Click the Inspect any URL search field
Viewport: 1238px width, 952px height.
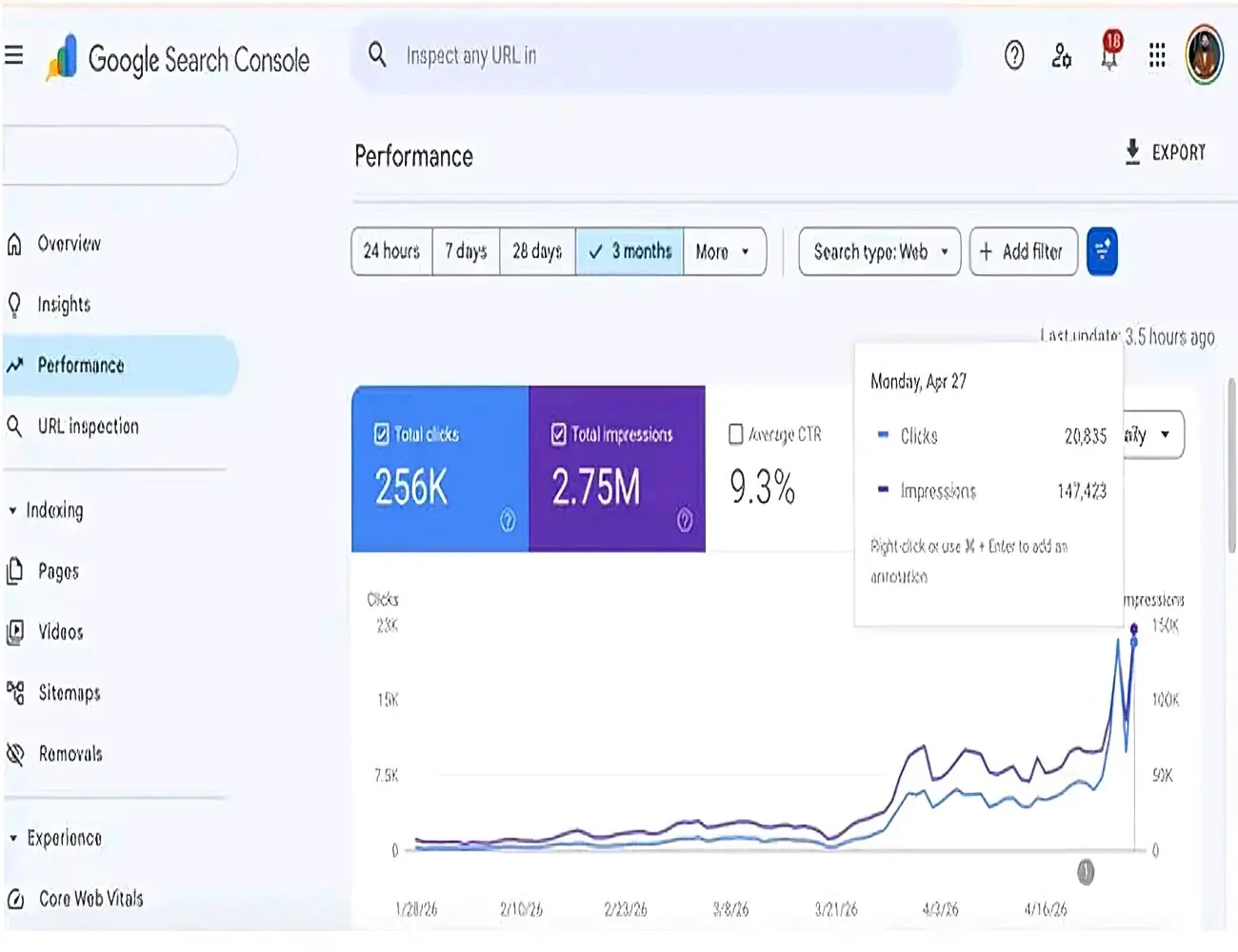(x=655, y=55)
